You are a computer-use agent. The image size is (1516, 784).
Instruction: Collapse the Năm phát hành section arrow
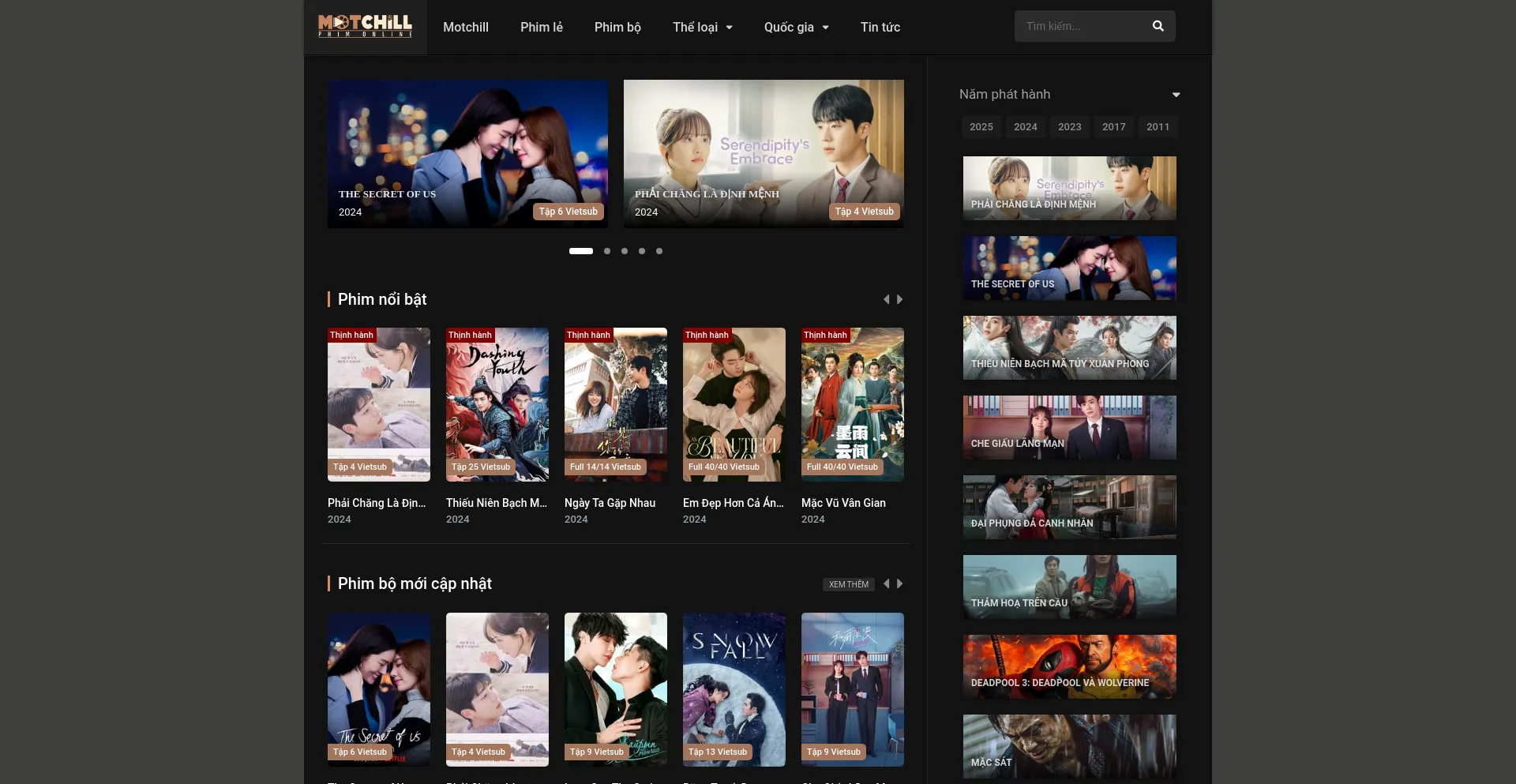tap(1176, 95)
